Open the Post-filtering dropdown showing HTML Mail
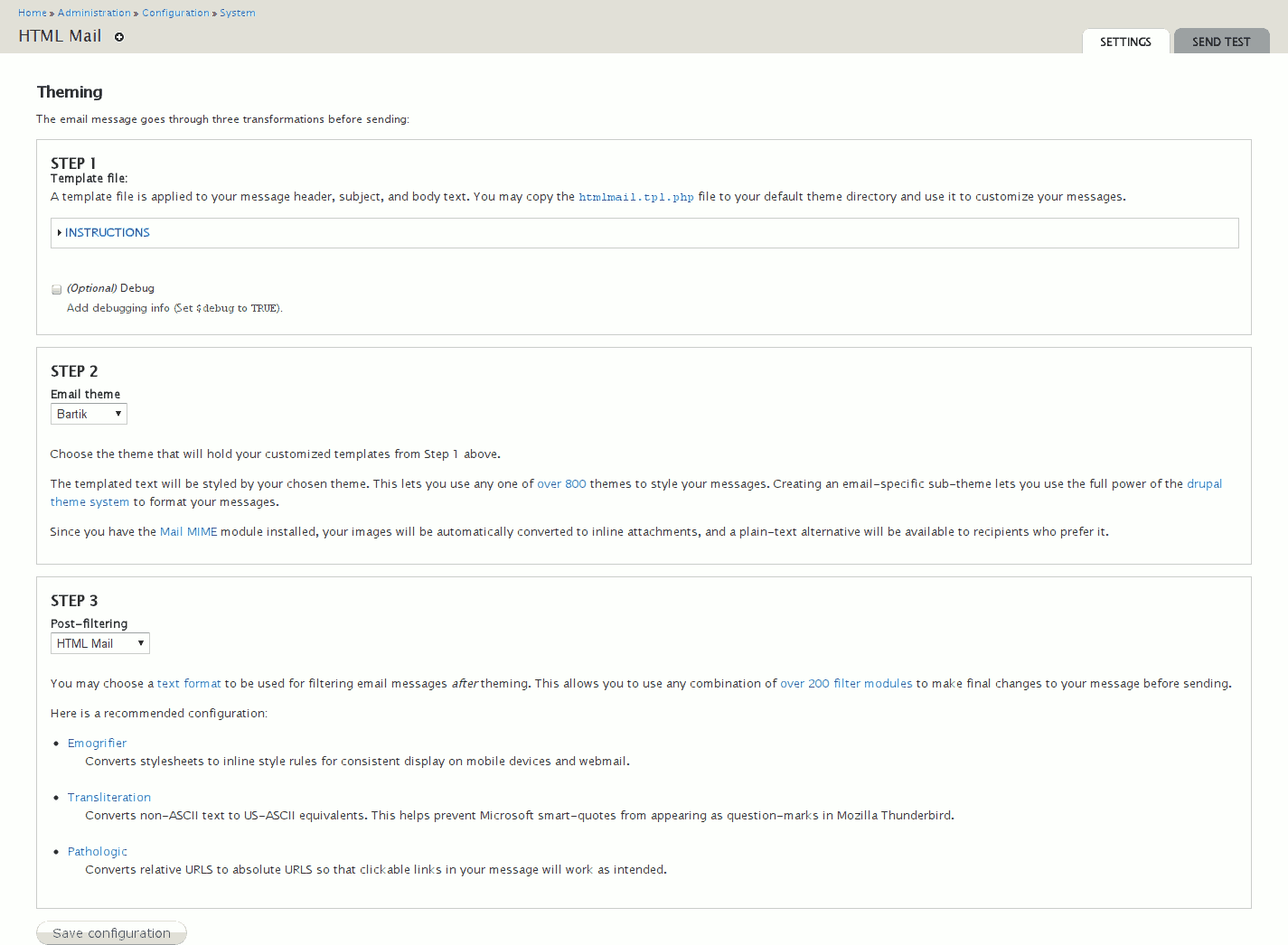Viewport: 1288px width, 945px height. 100,643
